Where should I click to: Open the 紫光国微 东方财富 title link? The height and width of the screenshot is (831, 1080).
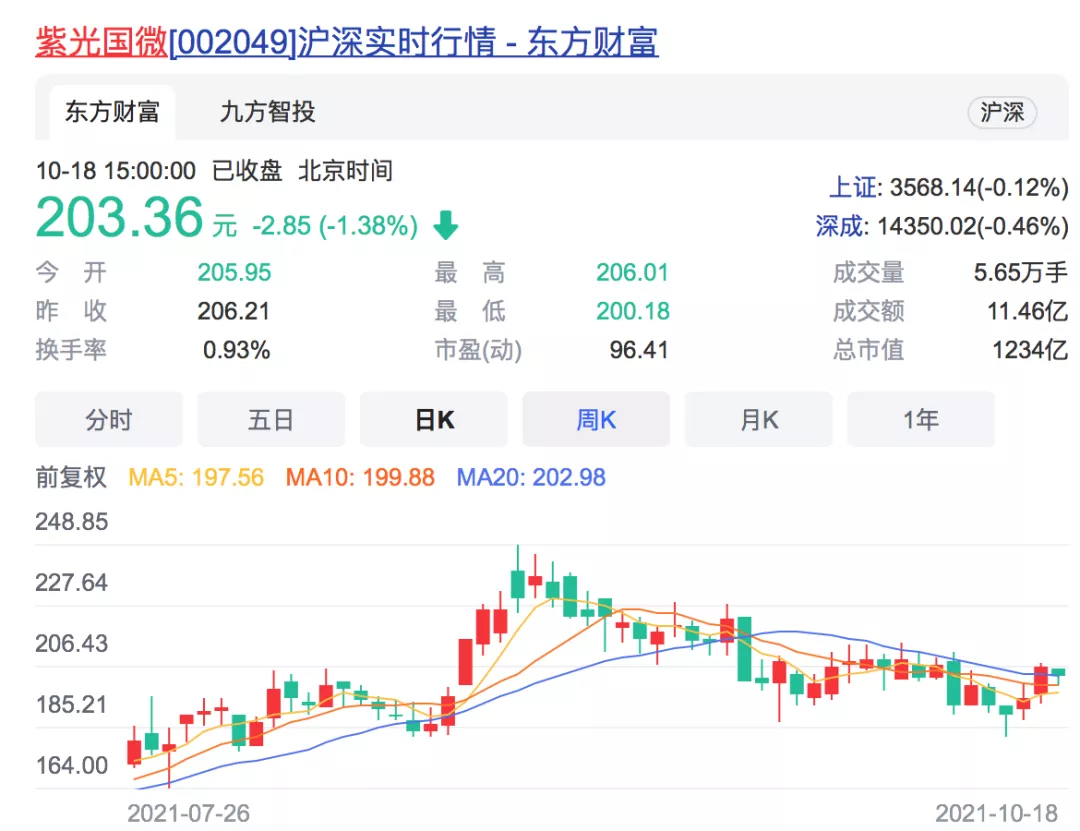[346, 42]
